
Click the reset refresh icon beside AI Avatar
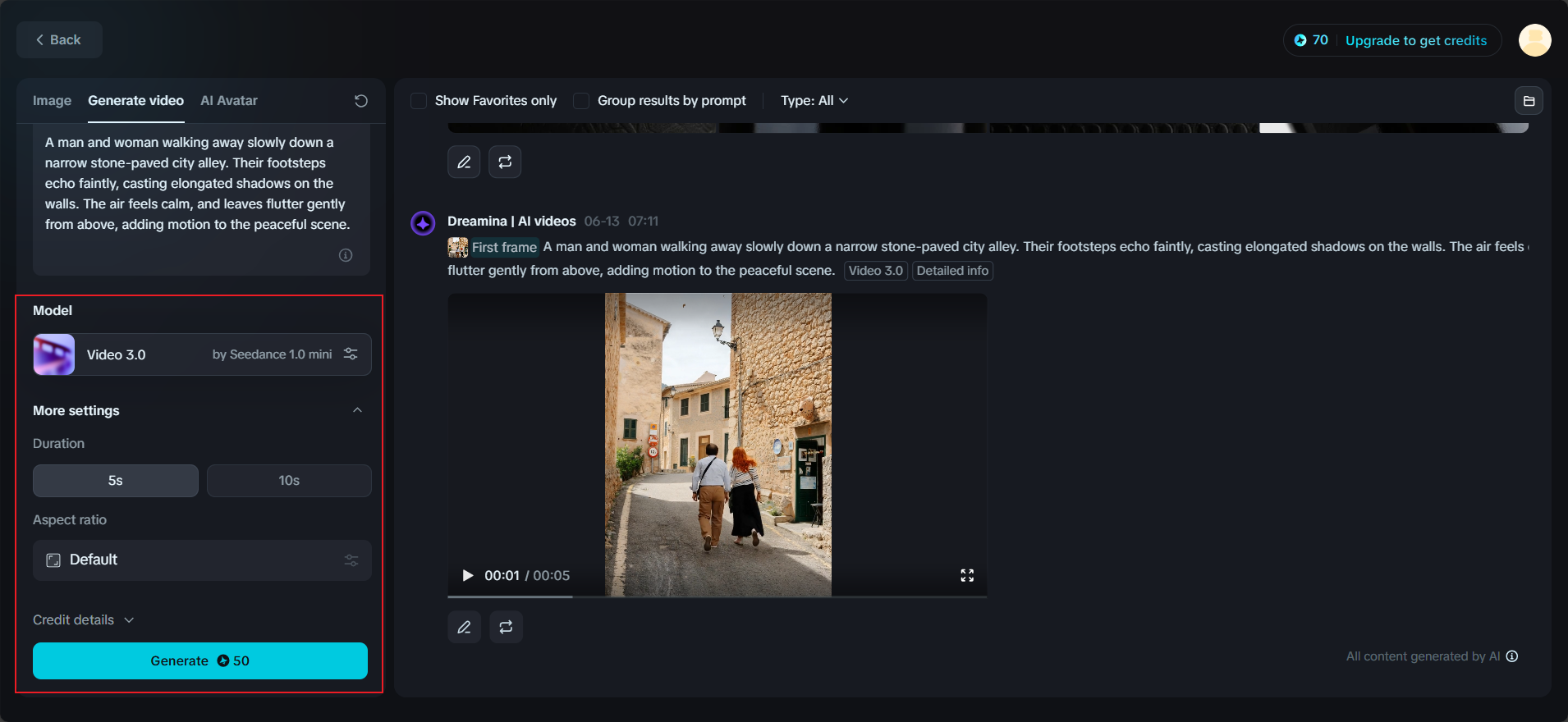click(360, 101)
